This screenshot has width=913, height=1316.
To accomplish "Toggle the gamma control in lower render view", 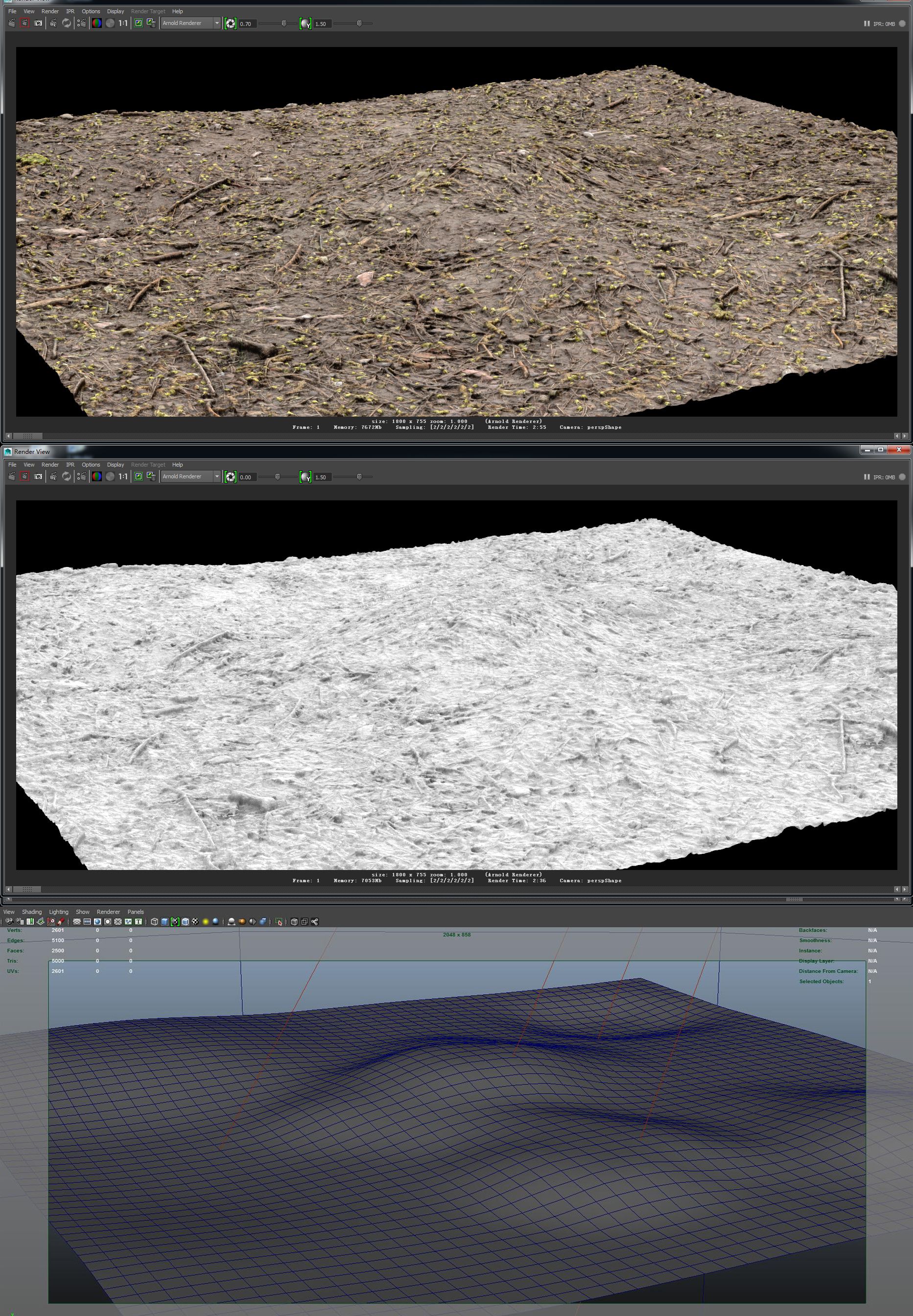I will click(305, 477).
